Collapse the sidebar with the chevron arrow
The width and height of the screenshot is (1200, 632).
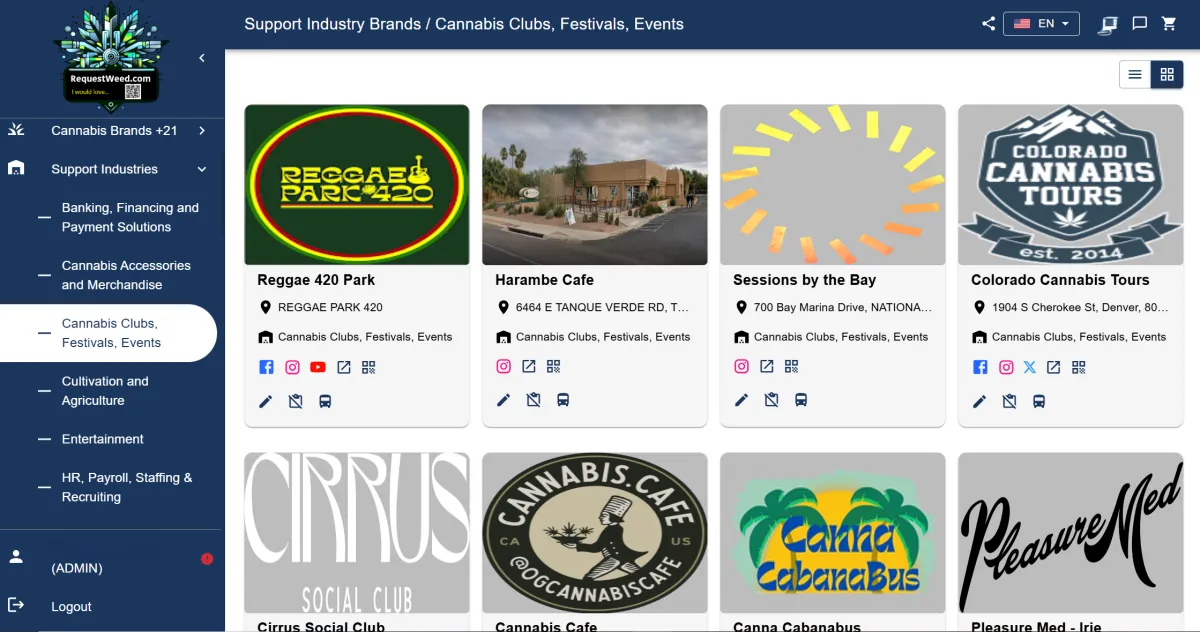pyautogui.click(x=202, y=58)
